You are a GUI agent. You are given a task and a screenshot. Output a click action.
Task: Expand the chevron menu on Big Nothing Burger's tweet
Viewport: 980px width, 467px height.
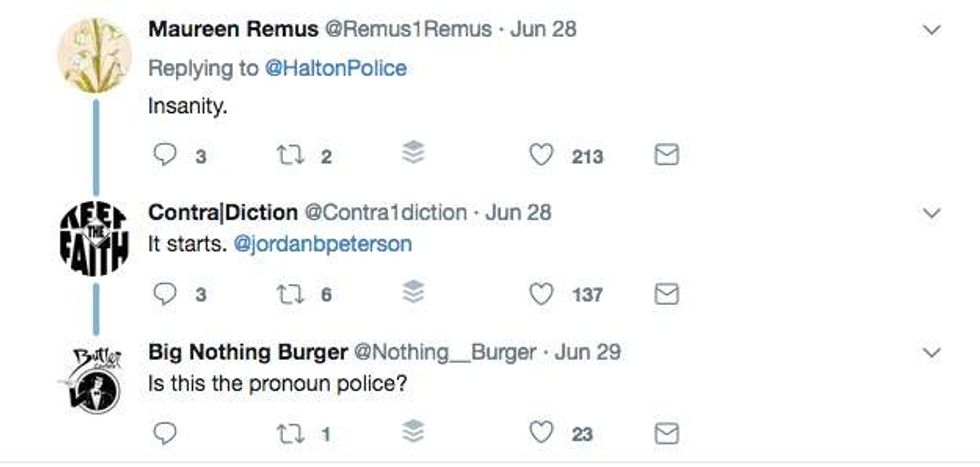coord(931,353)
